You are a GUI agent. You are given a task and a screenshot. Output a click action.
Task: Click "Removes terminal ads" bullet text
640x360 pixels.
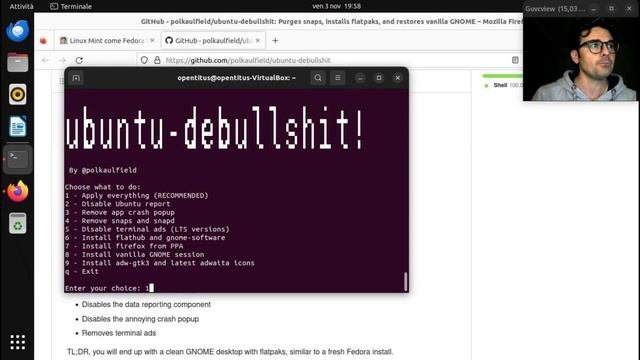pyautogui.click(x=119, y=333)
